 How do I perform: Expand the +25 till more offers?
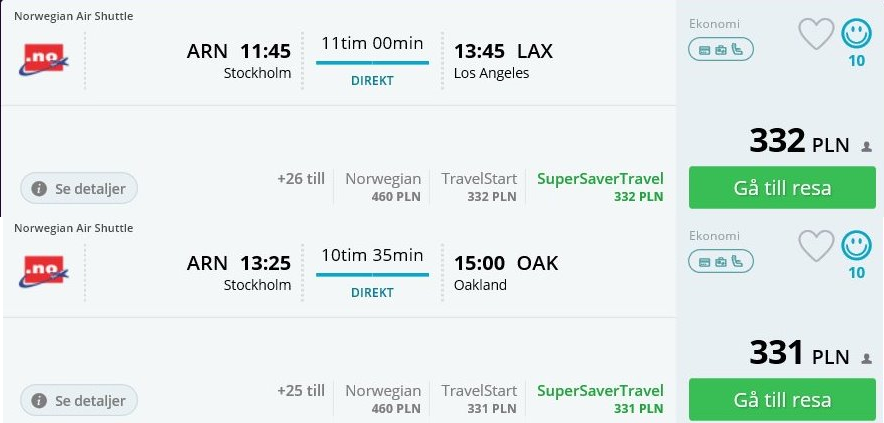point(301,391)
